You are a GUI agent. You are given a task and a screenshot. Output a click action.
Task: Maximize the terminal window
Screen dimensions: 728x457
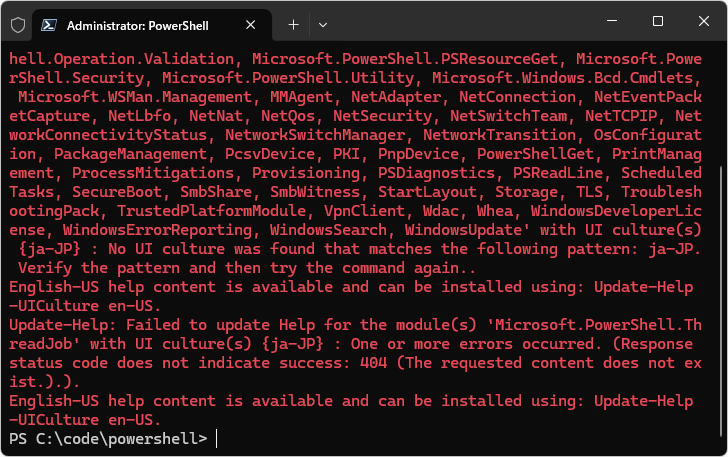pos(657,22)
